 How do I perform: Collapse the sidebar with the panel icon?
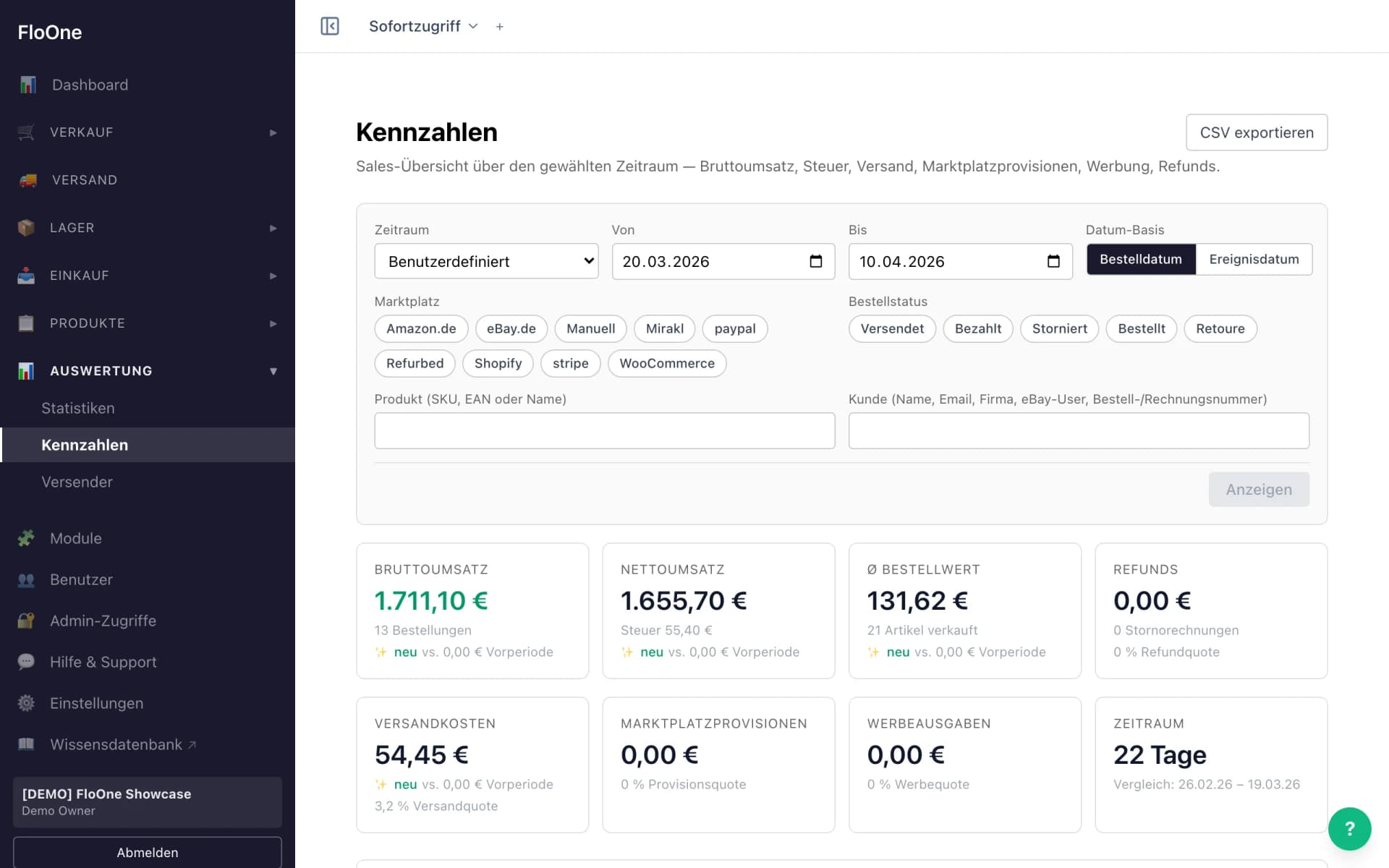(x=330, y=26)
